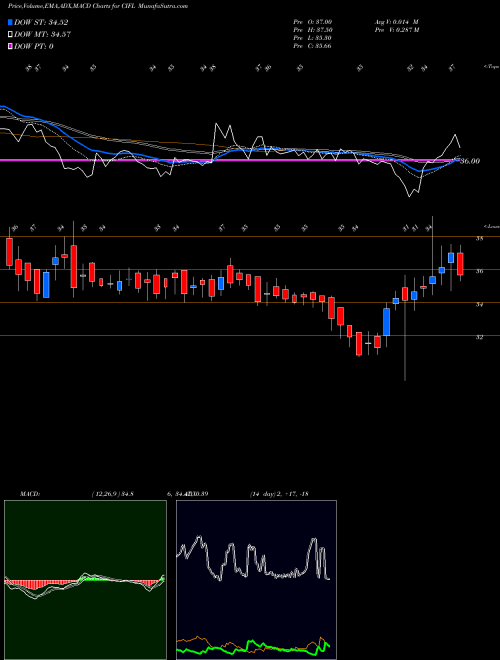The height and width of the screenshot is (660, 500).
Task: Click the chart title mentioning MunafaSutra.com
Action: pos(98,6)
